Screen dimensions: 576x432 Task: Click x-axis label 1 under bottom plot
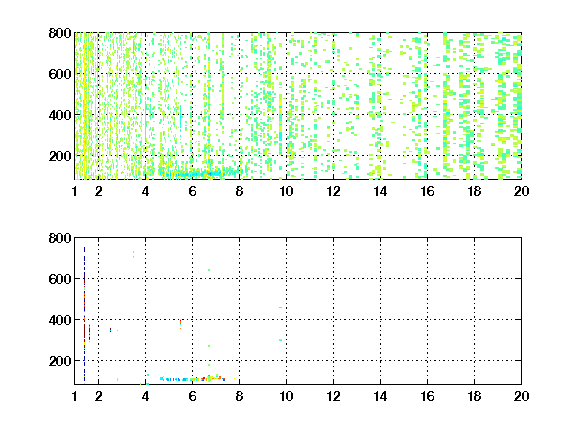pyautogui.click(x=75, y=396)
